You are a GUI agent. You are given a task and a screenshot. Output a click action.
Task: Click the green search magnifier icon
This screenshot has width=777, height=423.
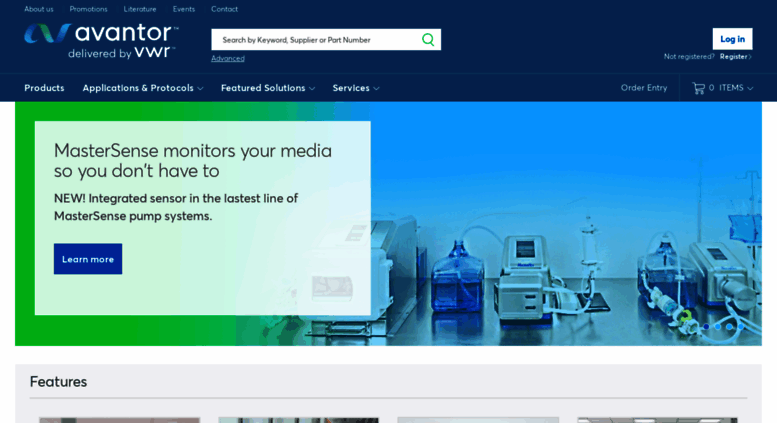[x=428, y=40]
